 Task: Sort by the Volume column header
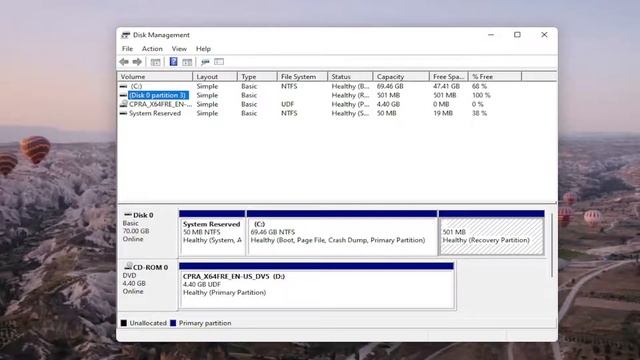(155, 77)
